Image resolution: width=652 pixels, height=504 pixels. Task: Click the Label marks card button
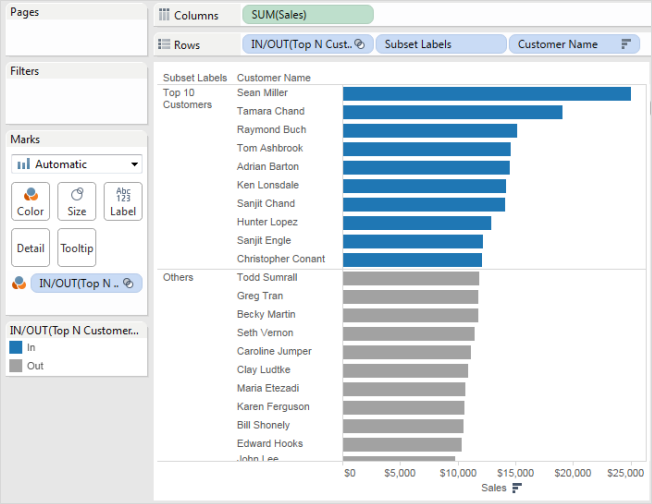tap(123, 200)
